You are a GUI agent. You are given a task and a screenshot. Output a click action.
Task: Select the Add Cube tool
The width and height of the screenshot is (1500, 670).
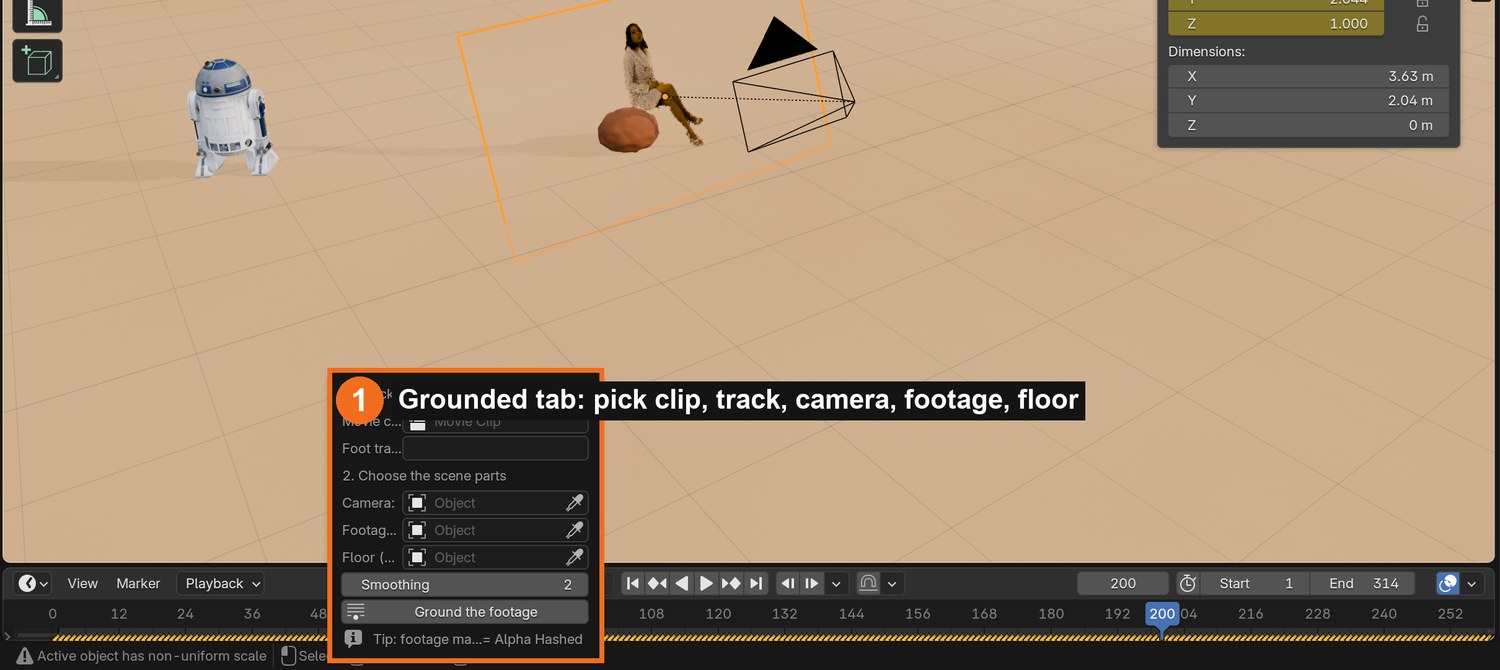pyautogui.click(x=37, y=61)
